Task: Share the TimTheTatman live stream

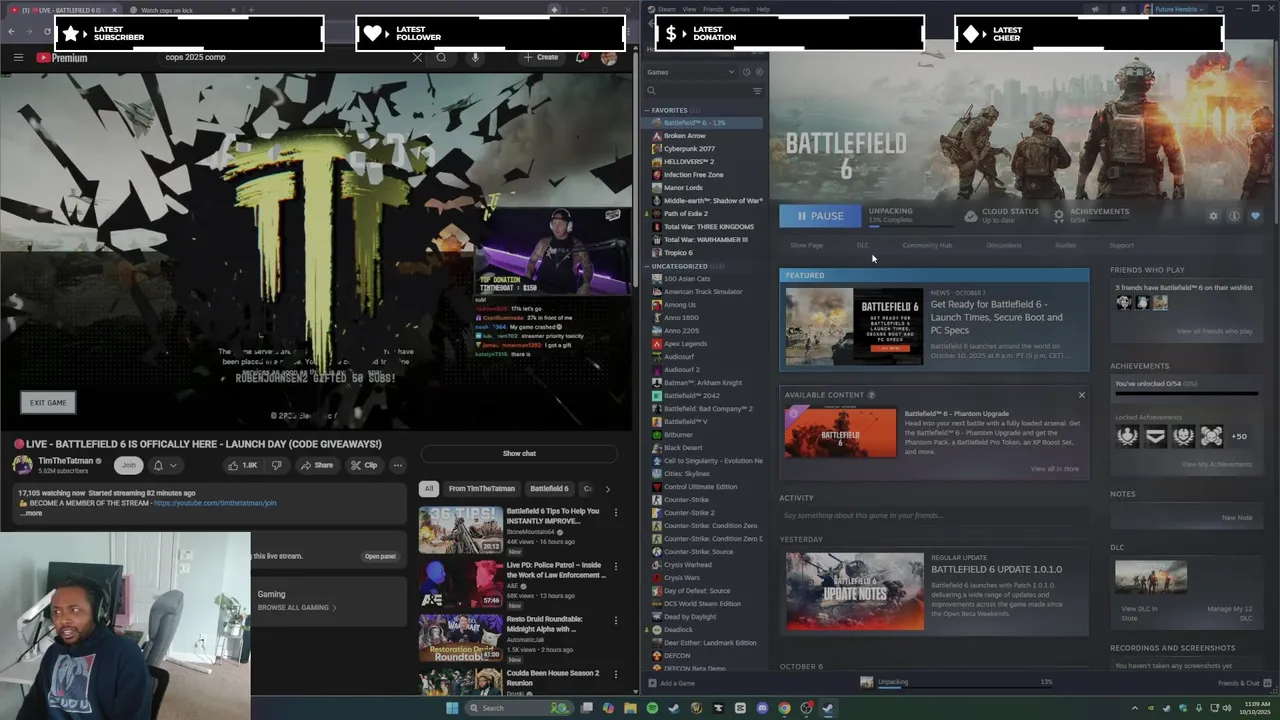Action: (316, 465)
